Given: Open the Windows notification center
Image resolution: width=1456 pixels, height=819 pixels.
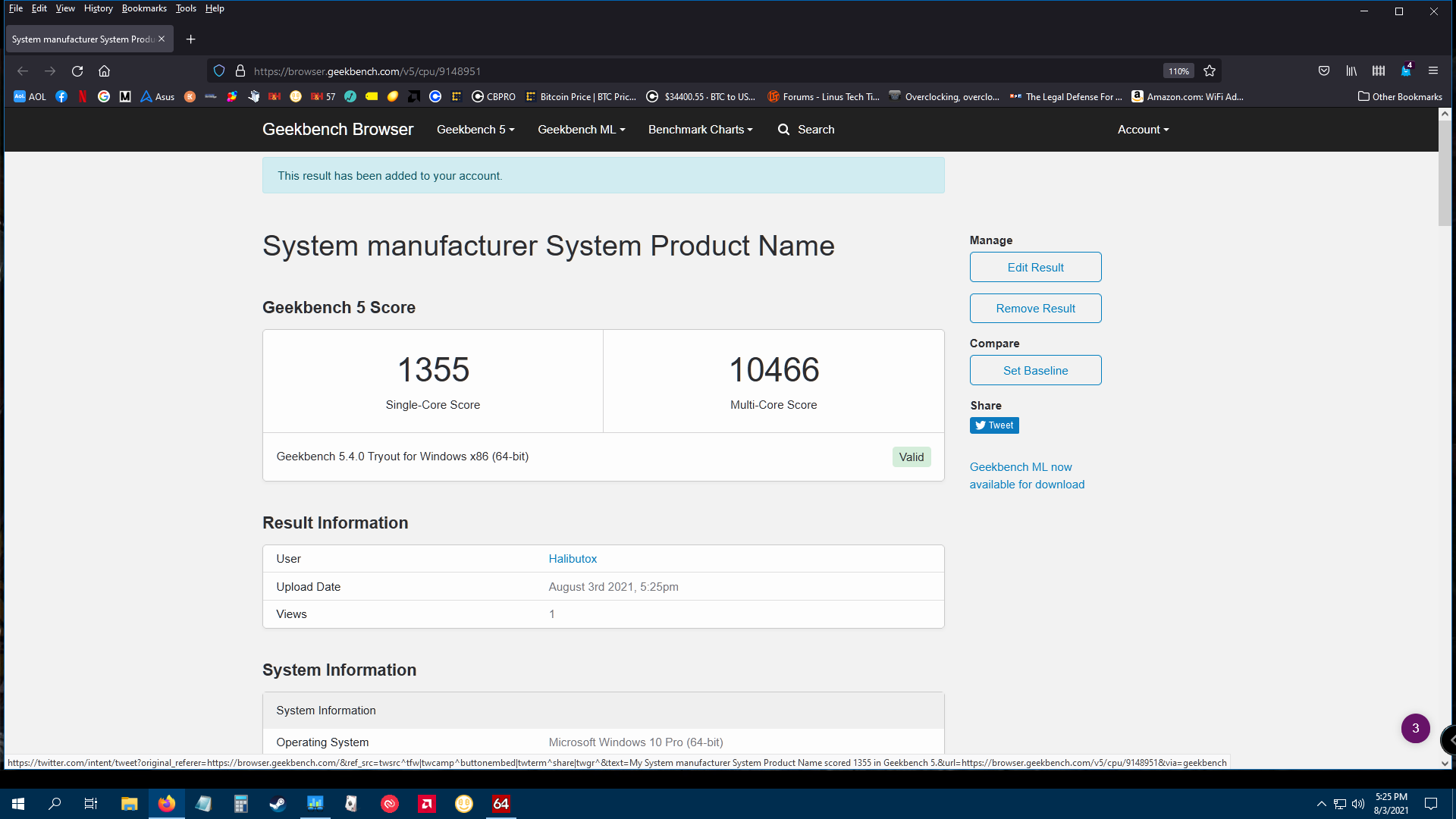Looking at the screenshot, I should click(x=1431, y=804).
